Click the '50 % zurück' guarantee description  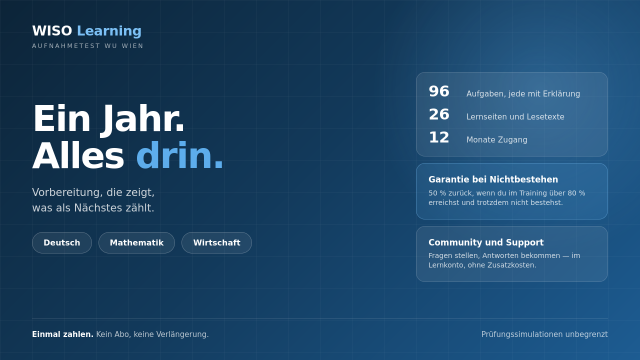point(507,198)
